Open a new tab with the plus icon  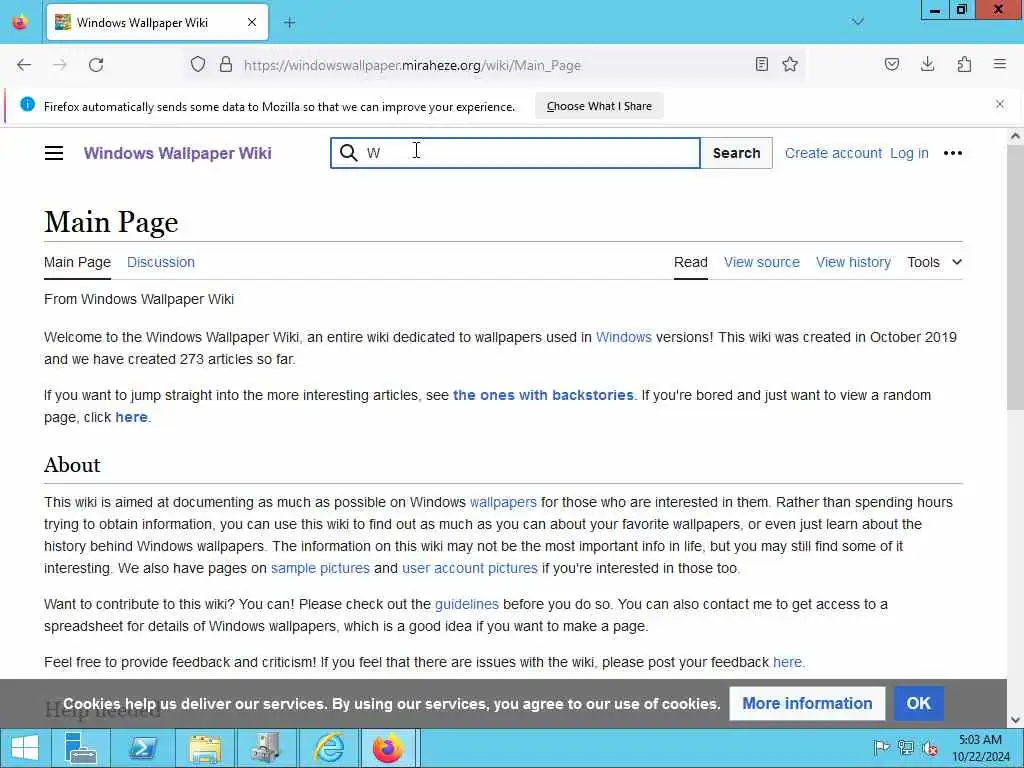click(289, 23)
